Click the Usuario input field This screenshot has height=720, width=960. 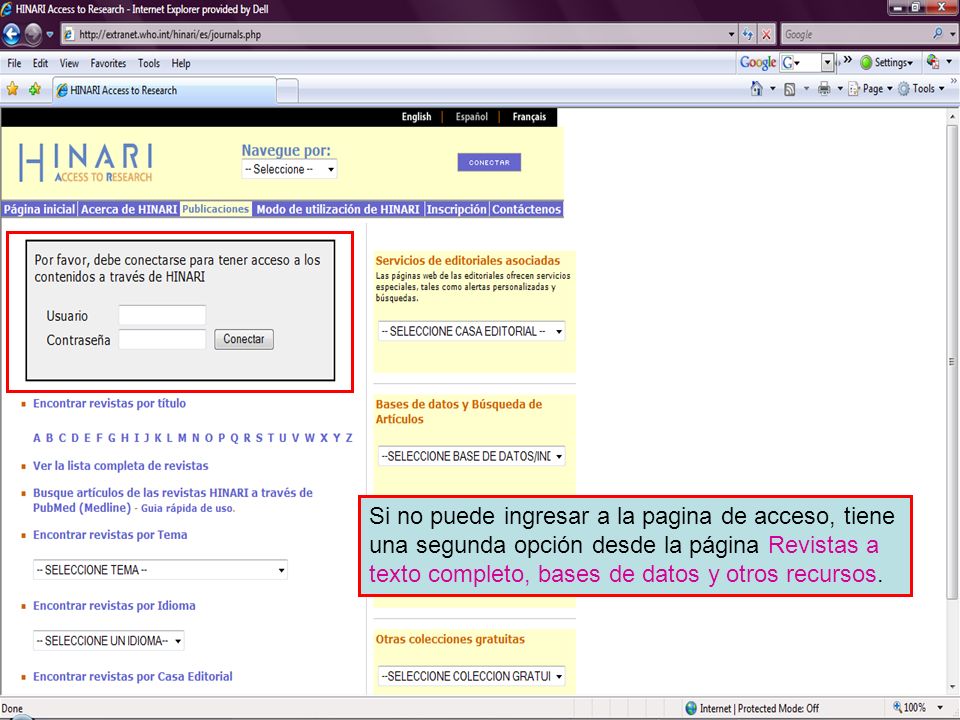(162, 315)
